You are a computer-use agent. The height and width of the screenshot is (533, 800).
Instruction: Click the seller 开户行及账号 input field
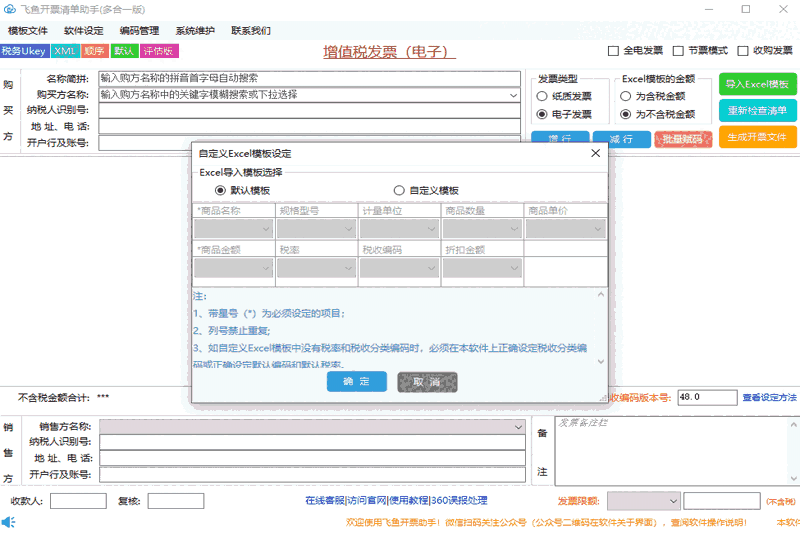[x=312, y=475]
